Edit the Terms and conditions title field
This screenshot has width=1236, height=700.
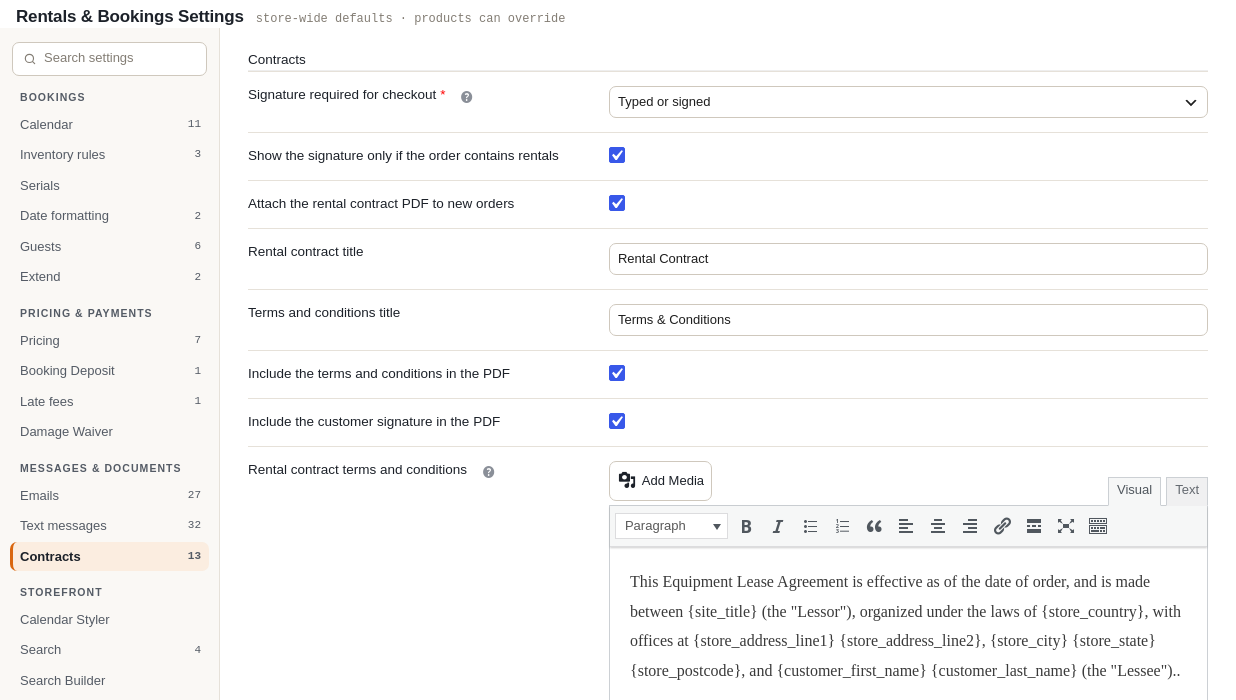point(908,320)
